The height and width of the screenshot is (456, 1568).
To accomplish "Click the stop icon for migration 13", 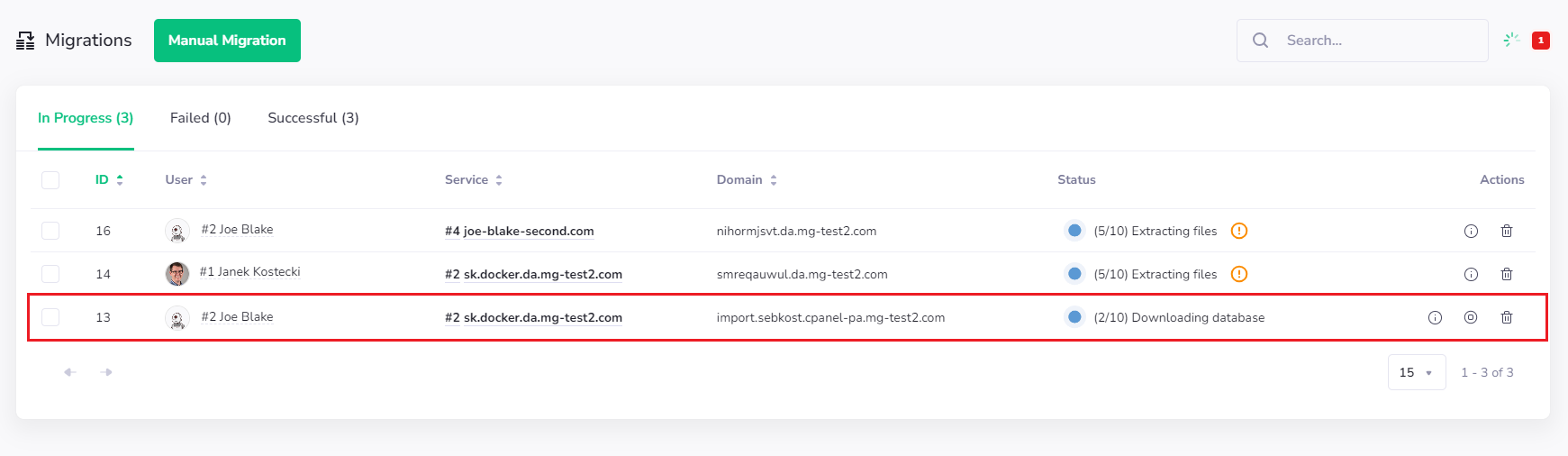I will [1471, 317].
